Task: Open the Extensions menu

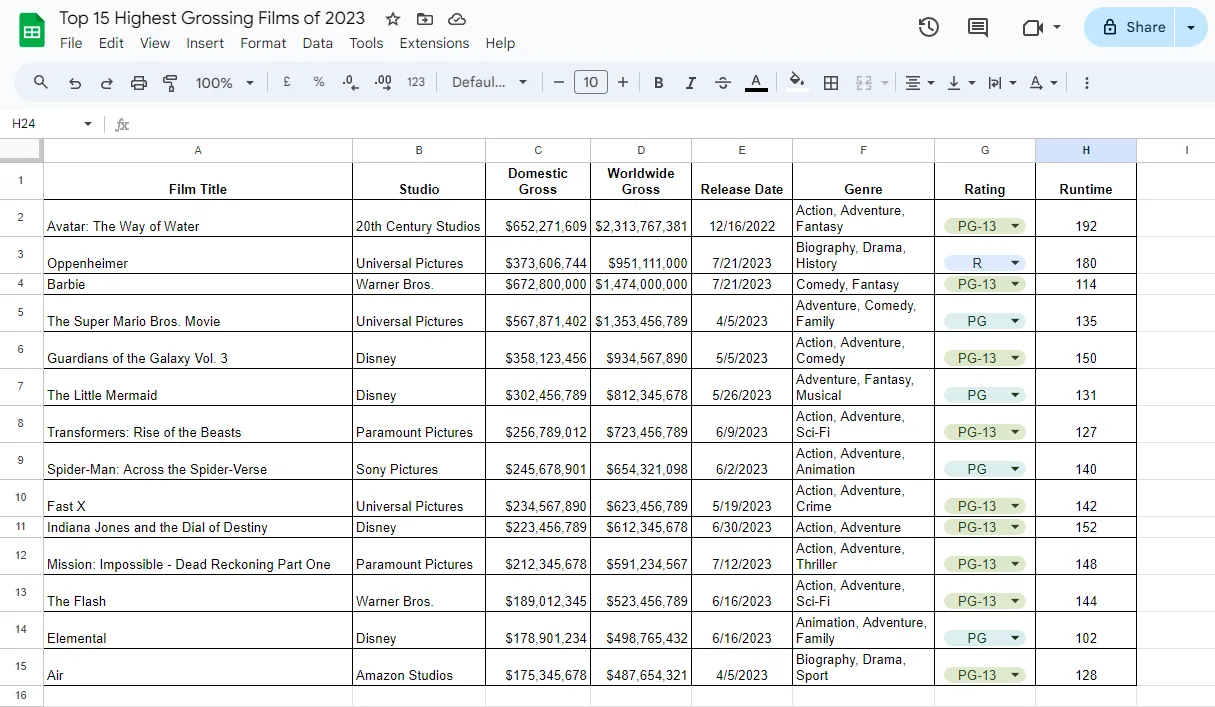Action: tap(434, 43)
